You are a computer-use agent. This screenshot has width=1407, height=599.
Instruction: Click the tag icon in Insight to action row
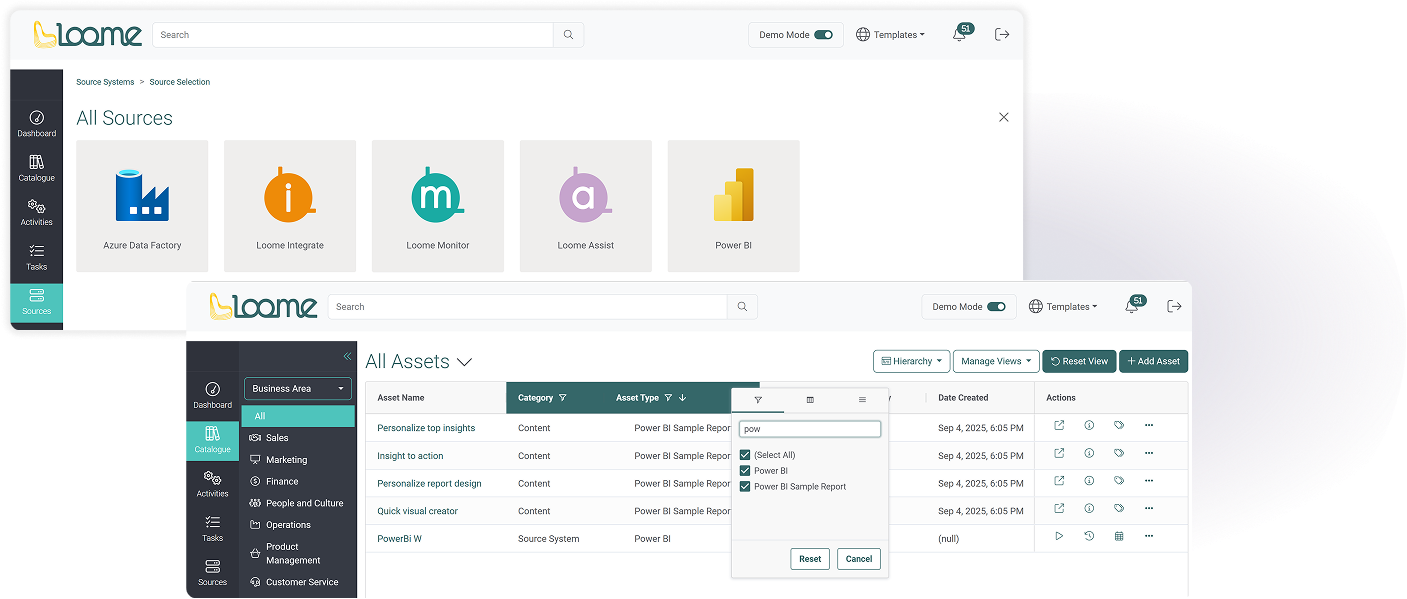(x=1119, y=453)
